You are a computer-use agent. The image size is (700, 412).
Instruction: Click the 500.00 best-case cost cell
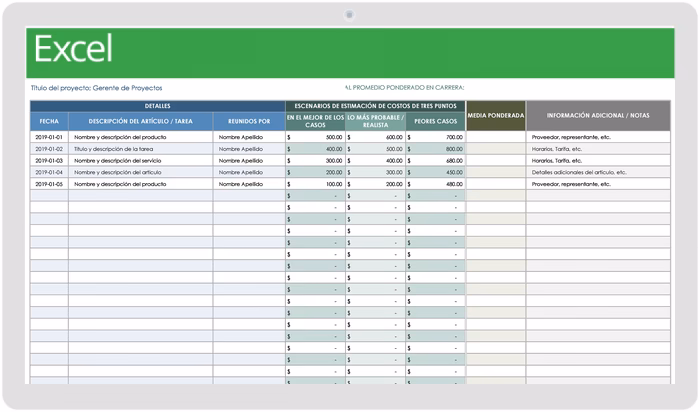click(x=315, y=137)
